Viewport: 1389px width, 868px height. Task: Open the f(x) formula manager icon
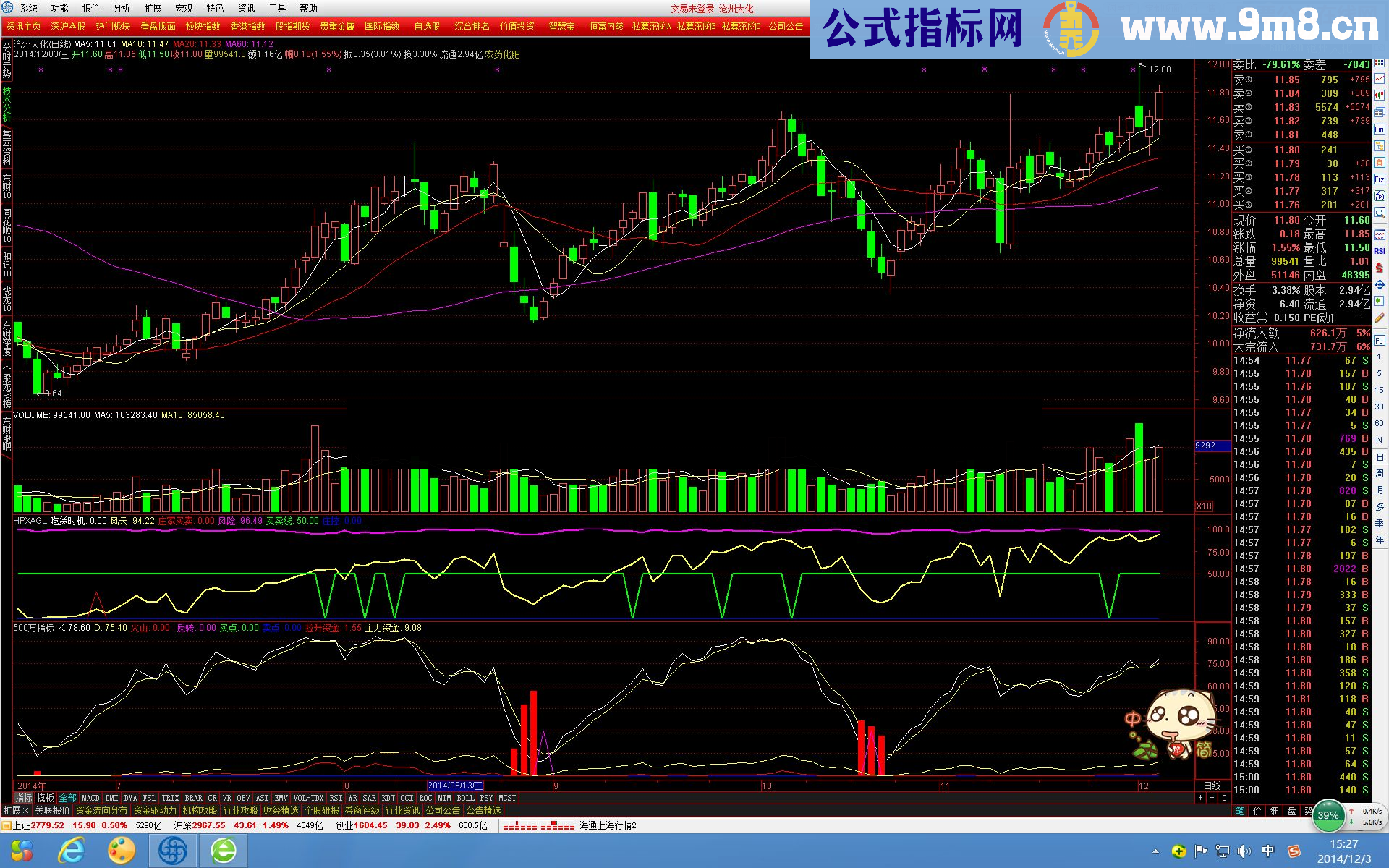pos(1380,196)
